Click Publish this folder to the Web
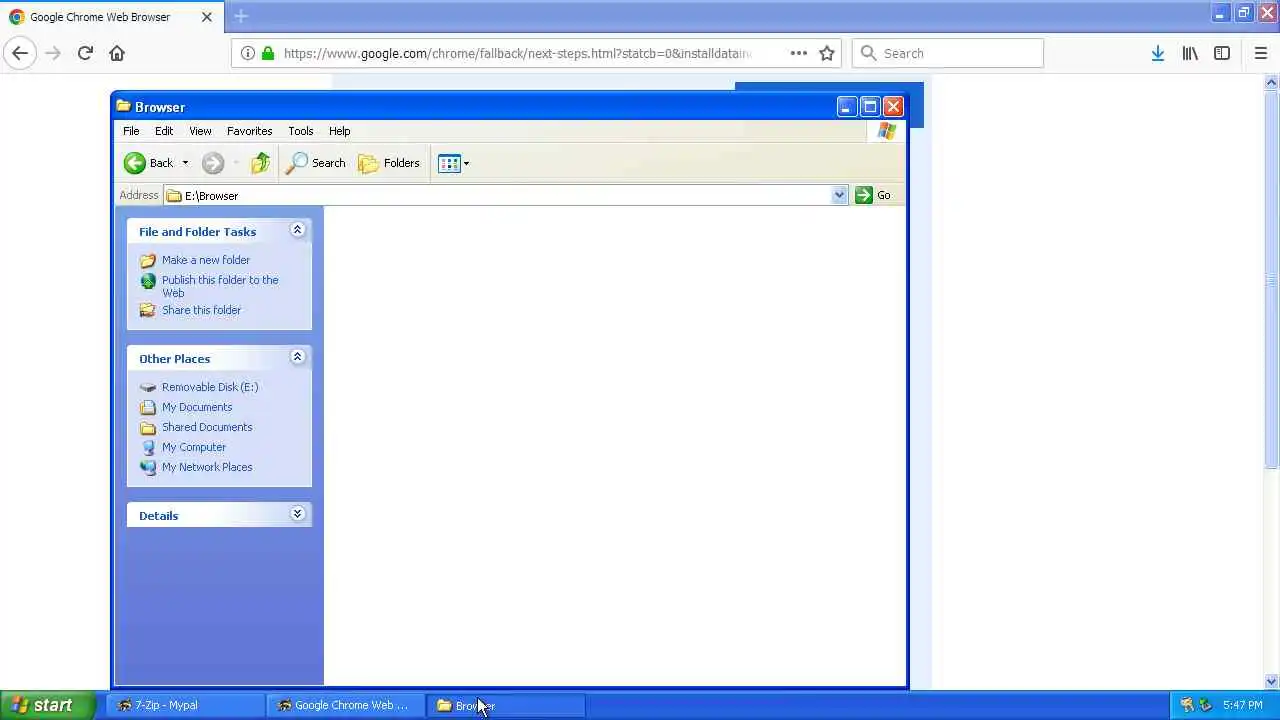The height and width of the screenshot is (720, 1280). (x=220, y=286)
